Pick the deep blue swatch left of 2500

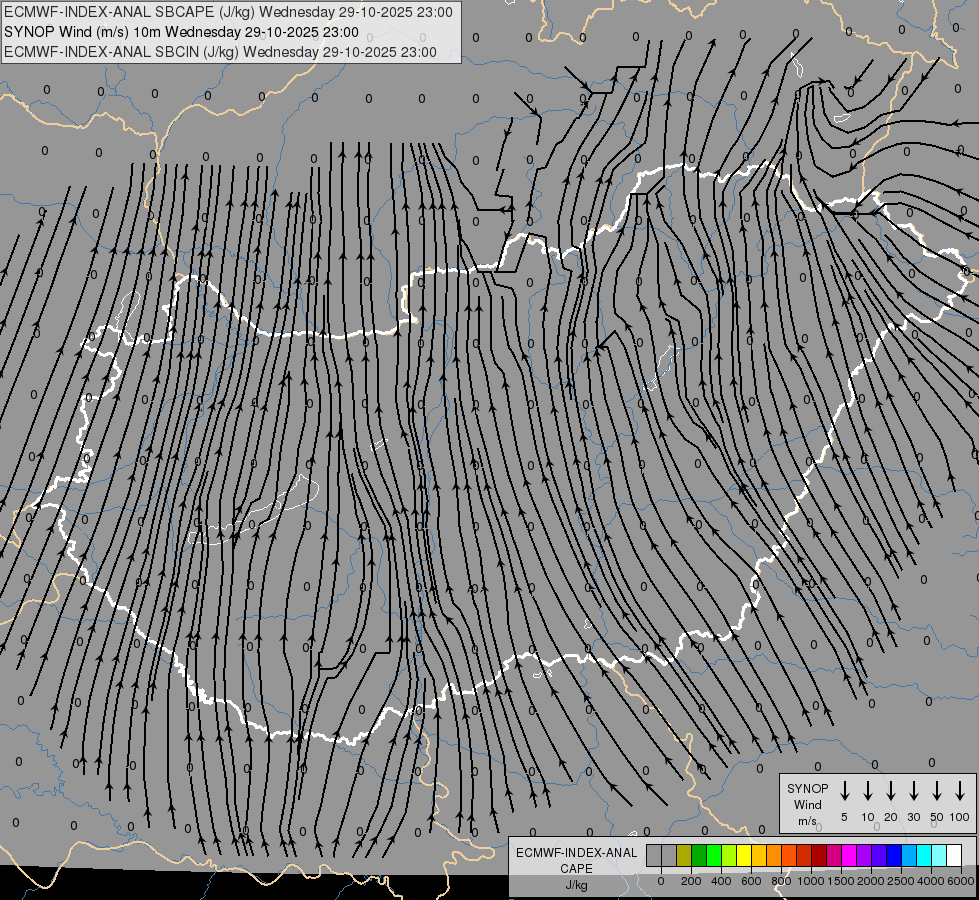(x=893, y=855)
